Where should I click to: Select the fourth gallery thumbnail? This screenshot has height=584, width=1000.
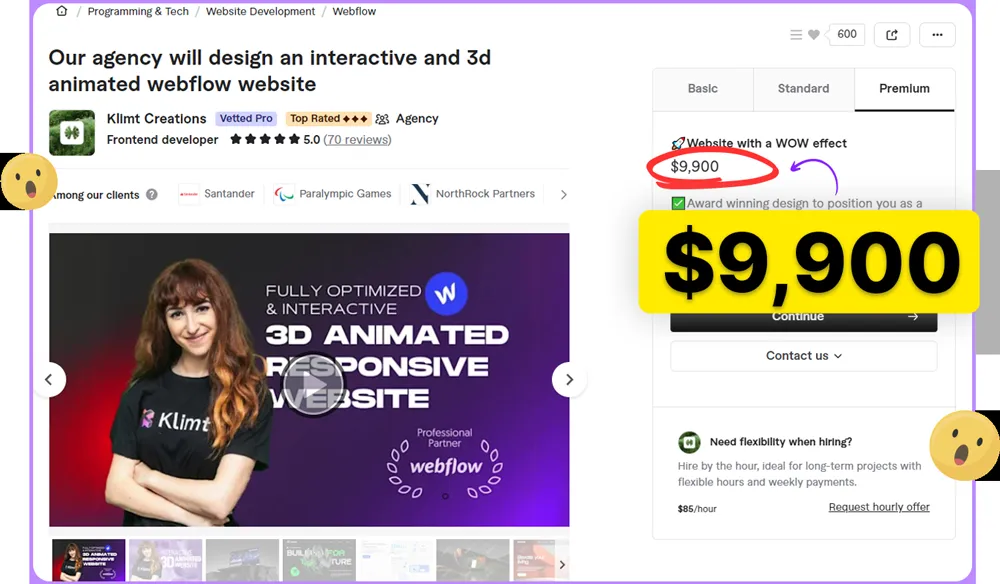coord(320,560)
